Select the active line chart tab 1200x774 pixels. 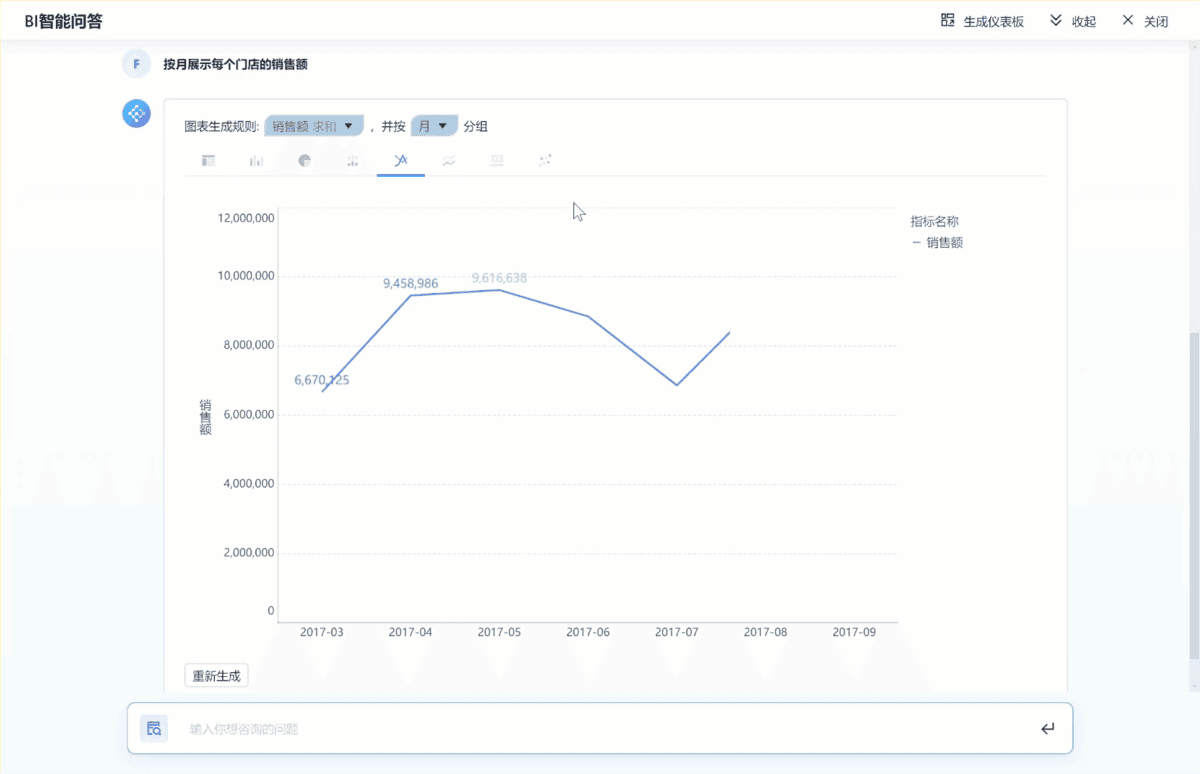(401, 160)
